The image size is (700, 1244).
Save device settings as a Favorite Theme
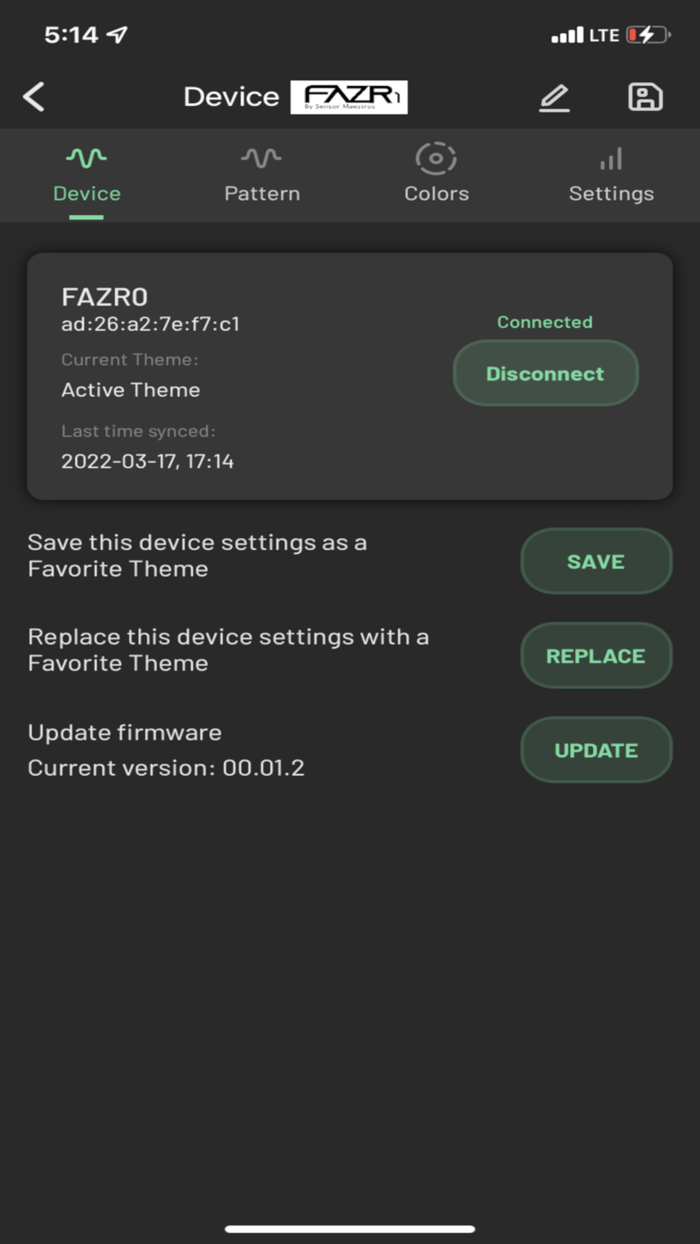[x=596, y=561]
